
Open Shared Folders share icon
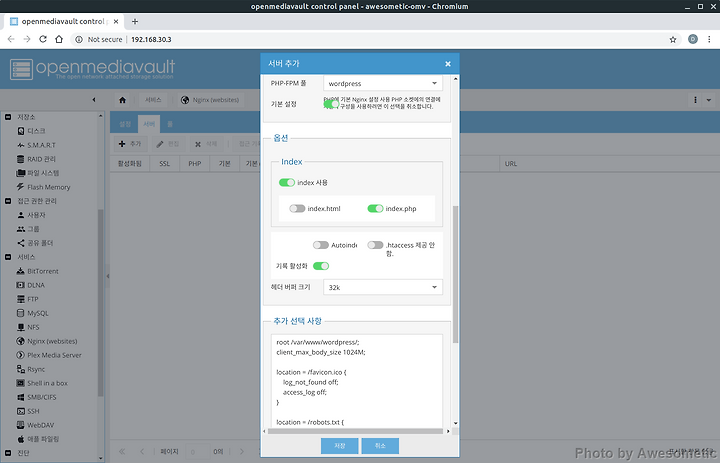pyautogui.click(x=21, y=243)
